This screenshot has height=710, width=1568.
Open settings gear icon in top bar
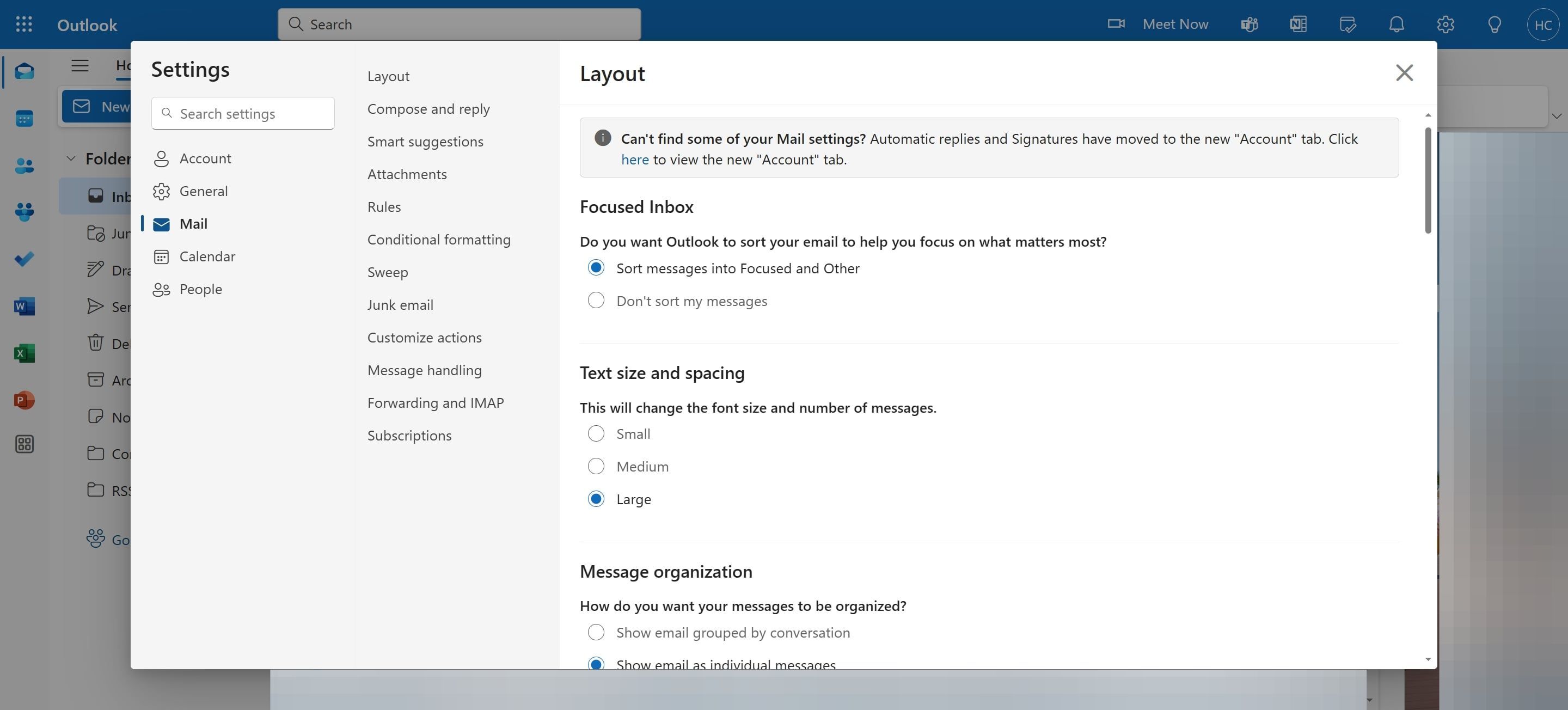[x=1445, y=25]
